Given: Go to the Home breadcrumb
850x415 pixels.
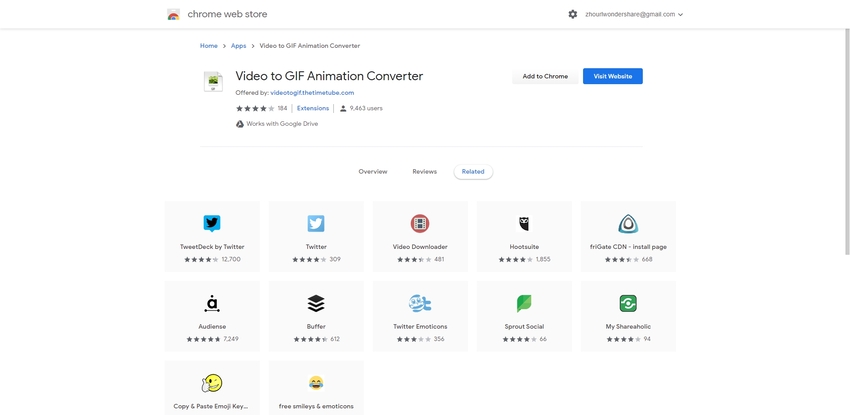Looking at the screenshot, I should (209, 46).
